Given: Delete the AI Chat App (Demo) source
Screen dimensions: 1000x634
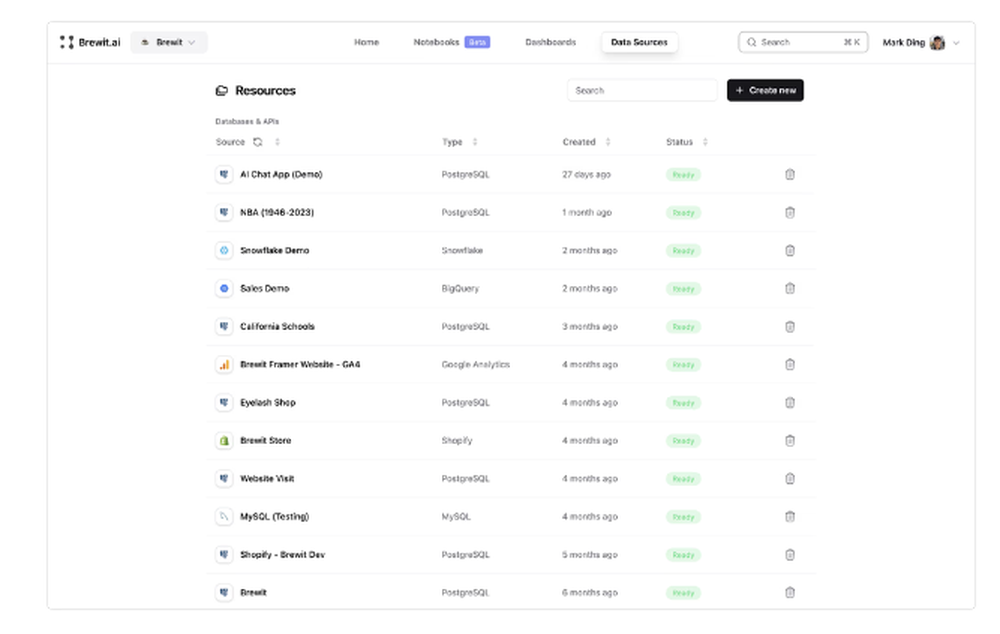Looking at the screenshot, I should (x=790, y=174).
